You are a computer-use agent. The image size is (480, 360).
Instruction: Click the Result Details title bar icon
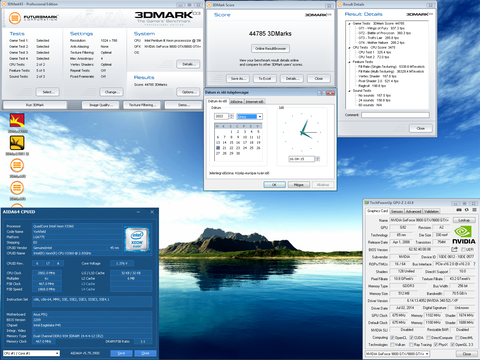tap(340, 5)
